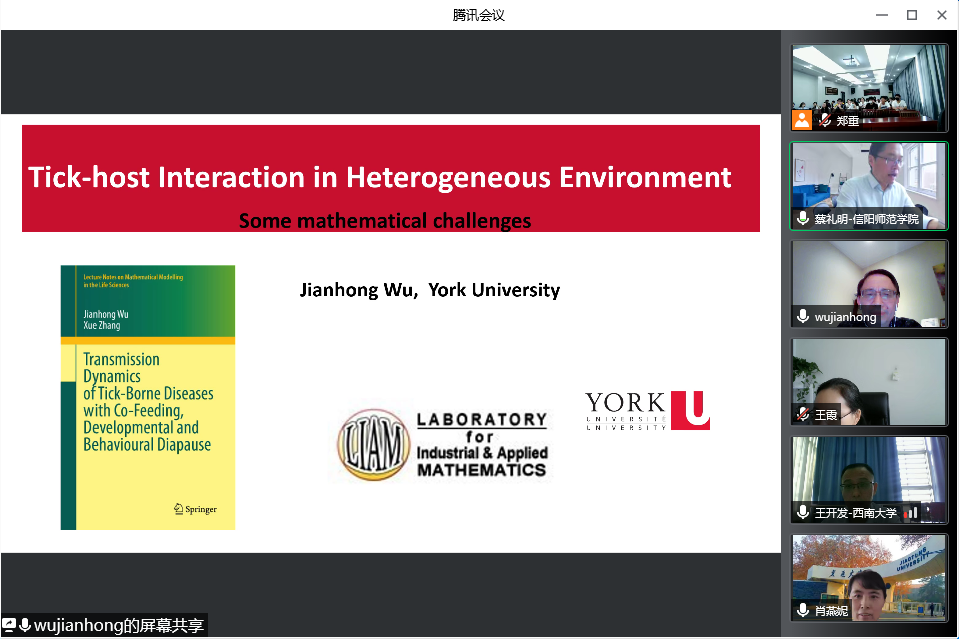Click the York University logo on the slide
This screenshot has height=639, width=959.
pyautogui.click(x=647, y=411)
